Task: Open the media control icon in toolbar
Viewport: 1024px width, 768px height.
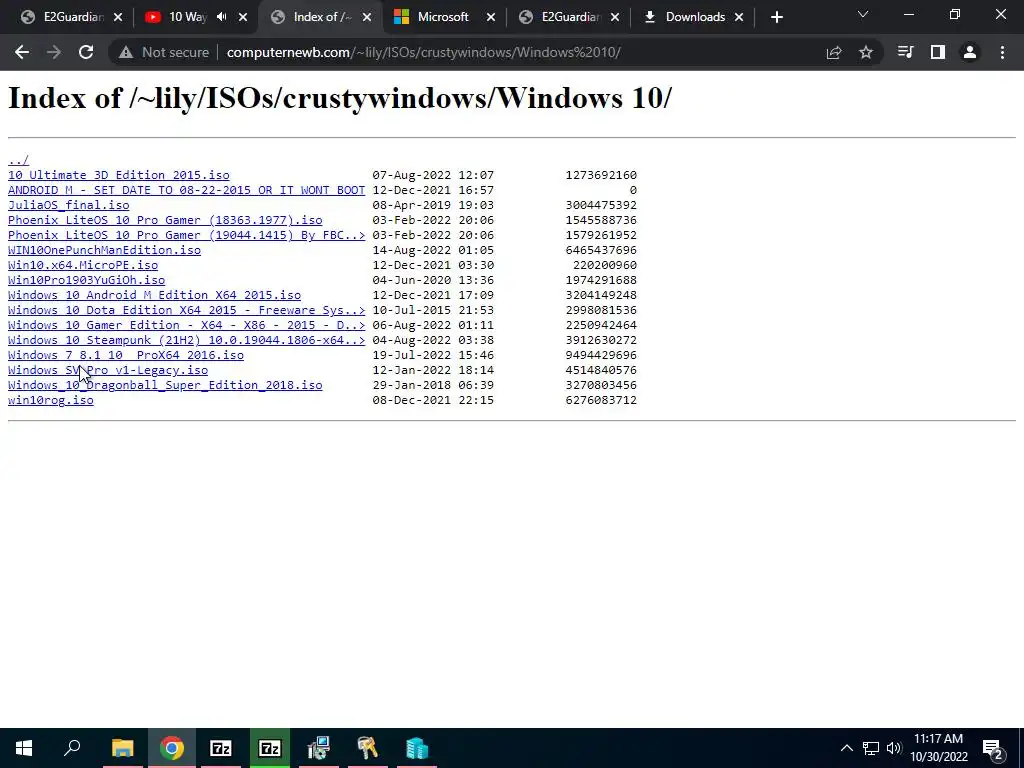Action: pos(905,52)
